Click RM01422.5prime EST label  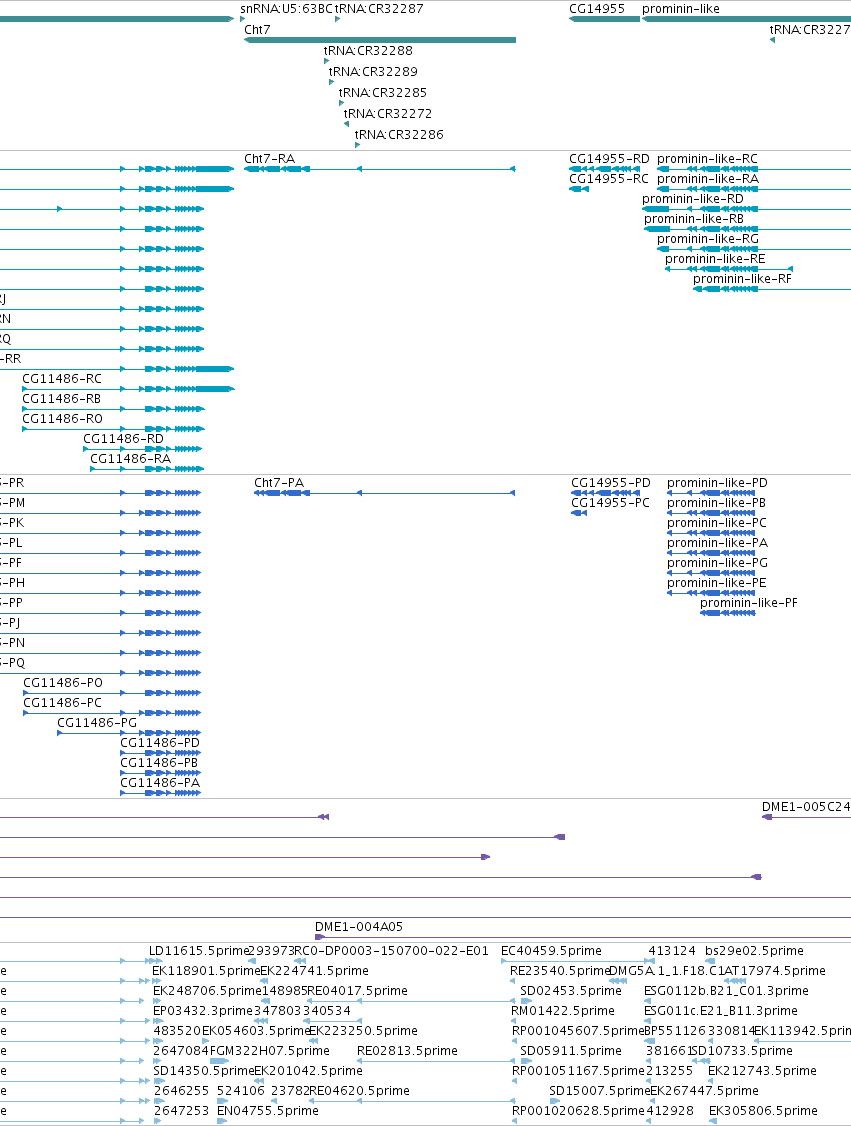coord(563,1011)
